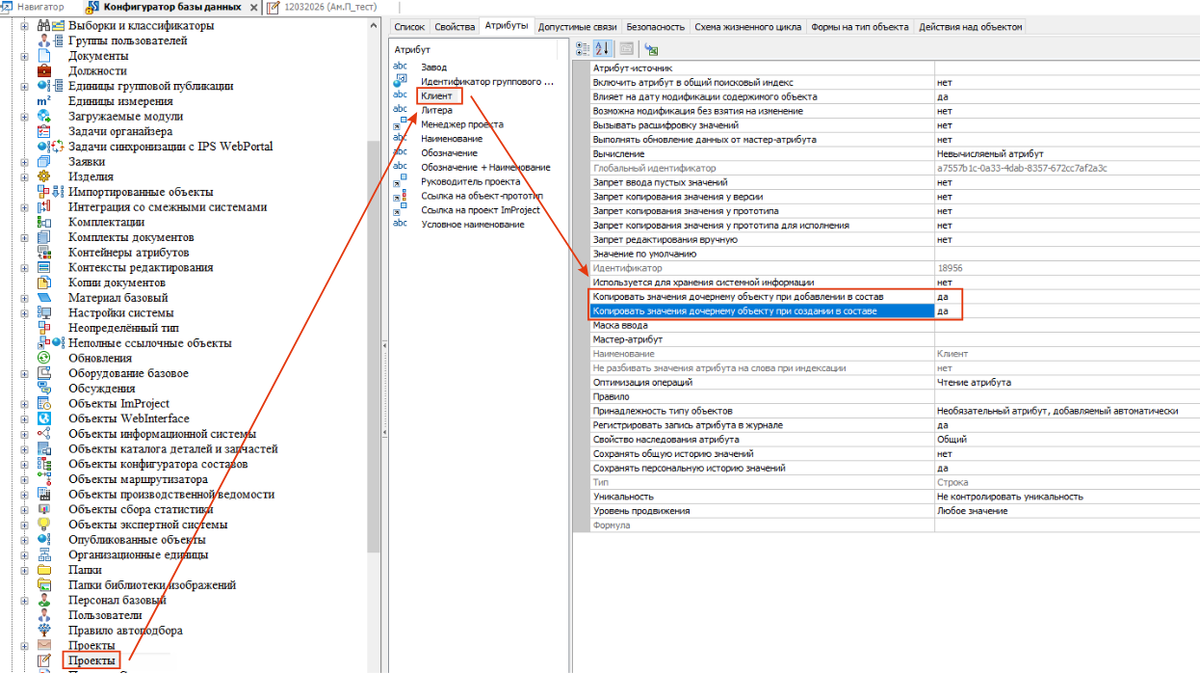Click the checklist icon of Задачи органайзера
The image size is (1200, 674).
point(44,131)
